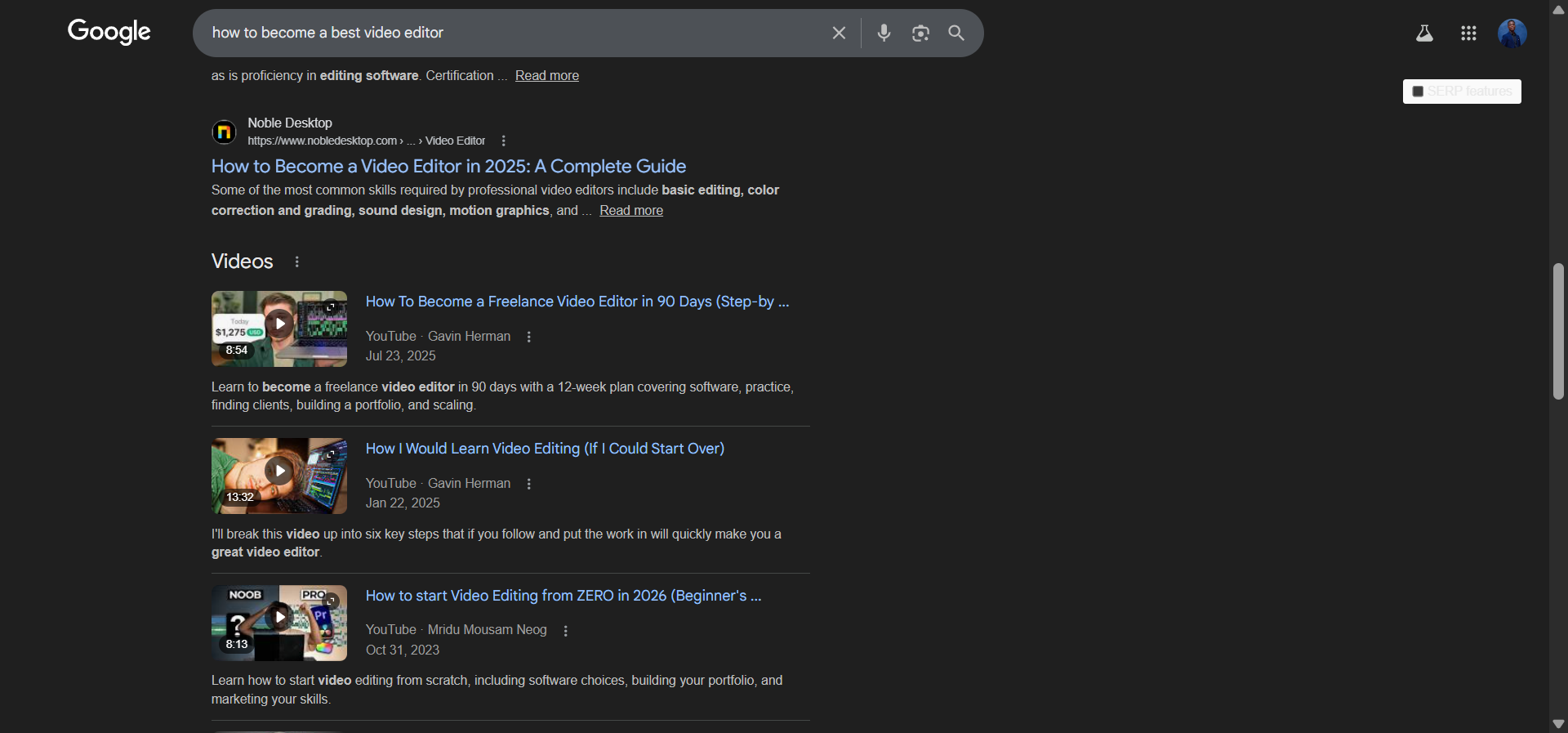Open the Google logo home link
Screen dimensions: 1568x733
click(109, 32)
